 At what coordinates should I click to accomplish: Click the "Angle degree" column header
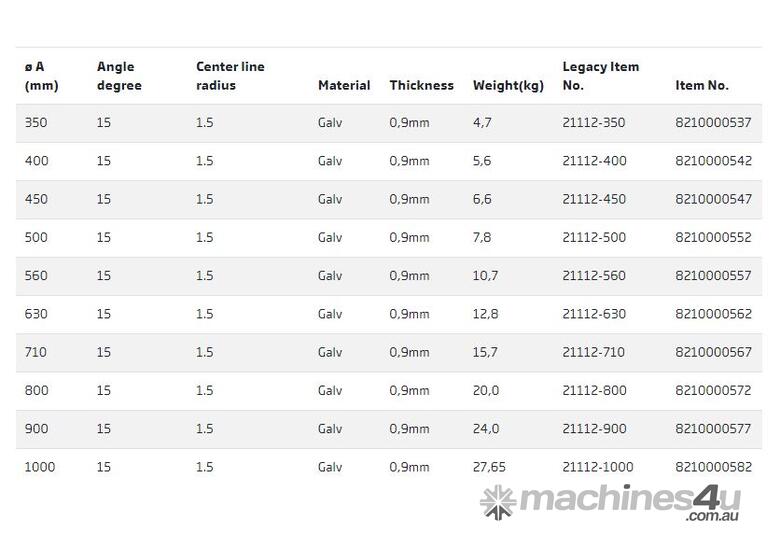(x=119, y=76)
